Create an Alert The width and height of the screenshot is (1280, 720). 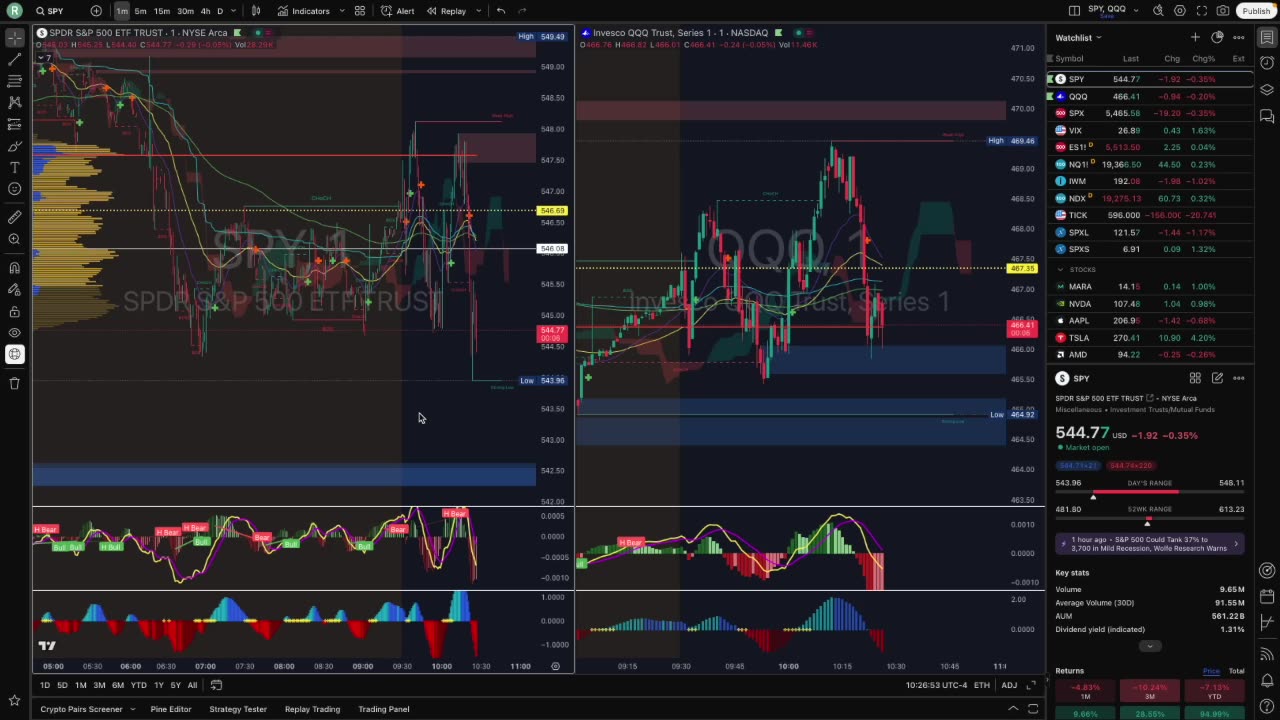pos(398,11)
